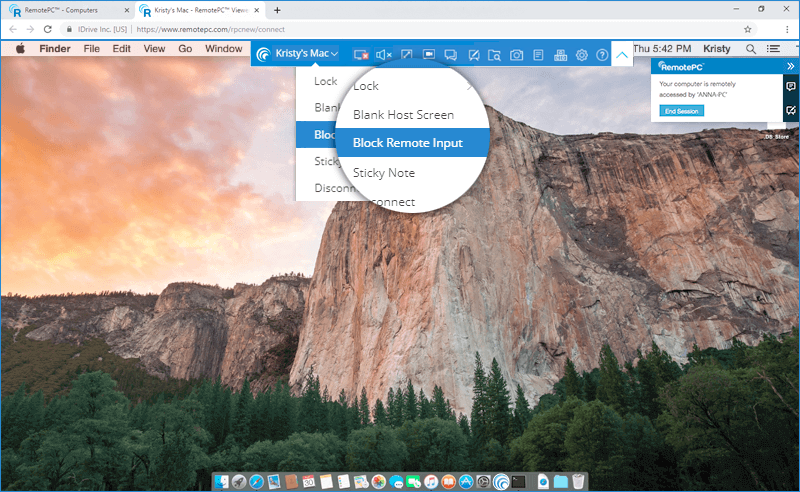Click the full-screen arrow icon in toolbar

pos(407,55)
